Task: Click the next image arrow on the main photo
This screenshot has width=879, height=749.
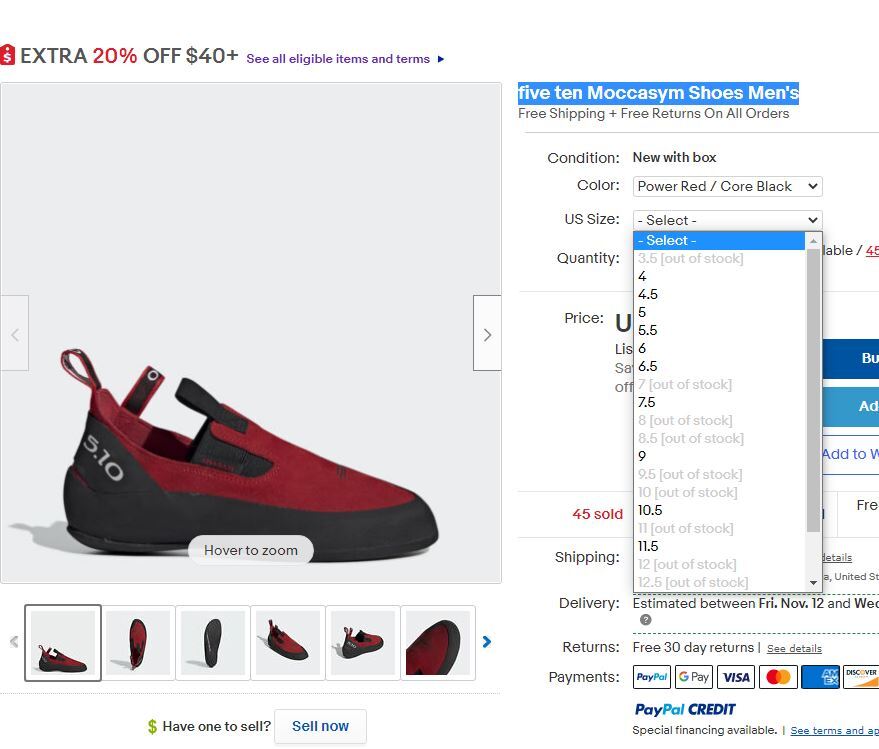Action: [x=487, y=333]
